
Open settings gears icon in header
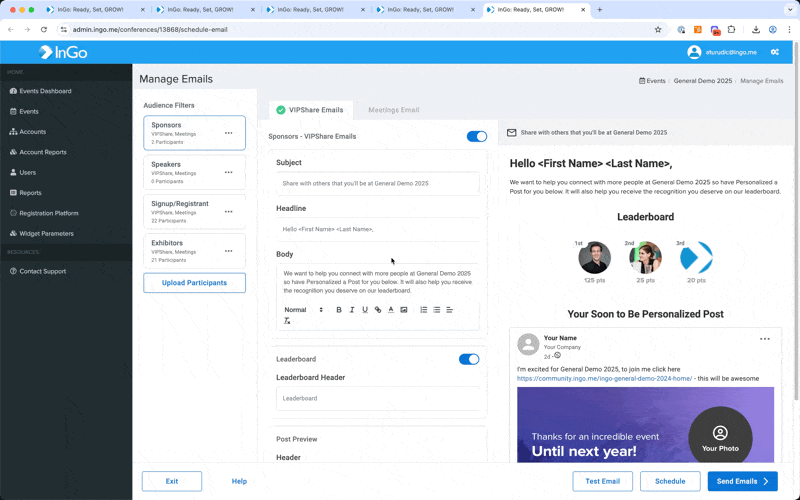pos(774,52)
